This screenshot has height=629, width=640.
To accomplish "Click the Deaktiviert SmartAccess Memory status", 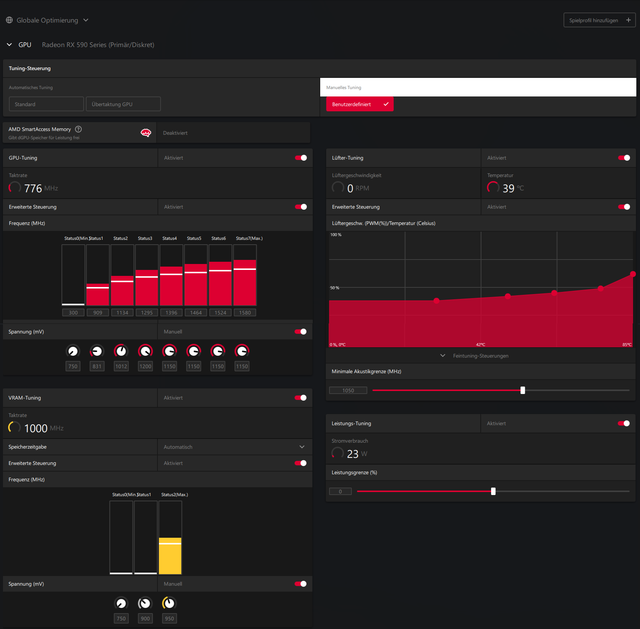I will click(x=175, y=133).
